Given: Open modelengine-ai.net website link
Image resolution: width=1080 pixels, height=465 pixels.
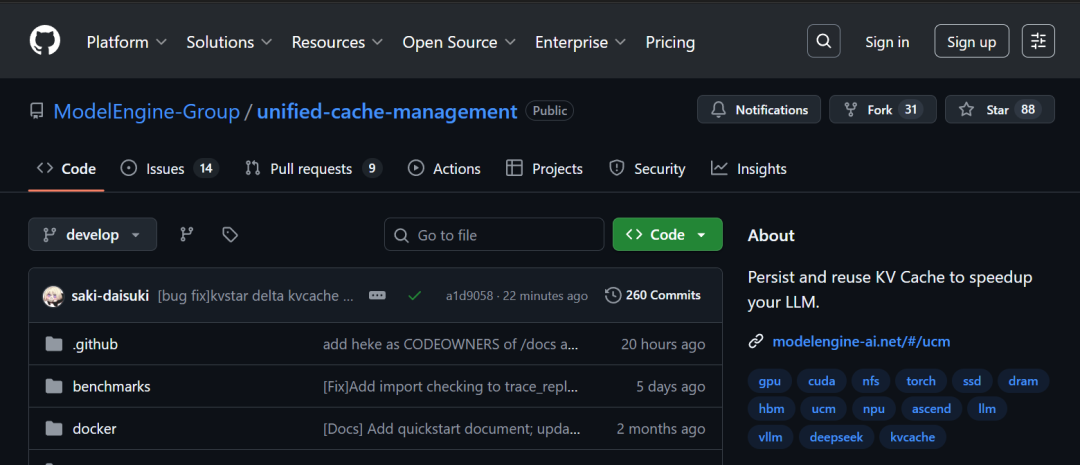Looking at the screenshot, I should coord(861,341).
